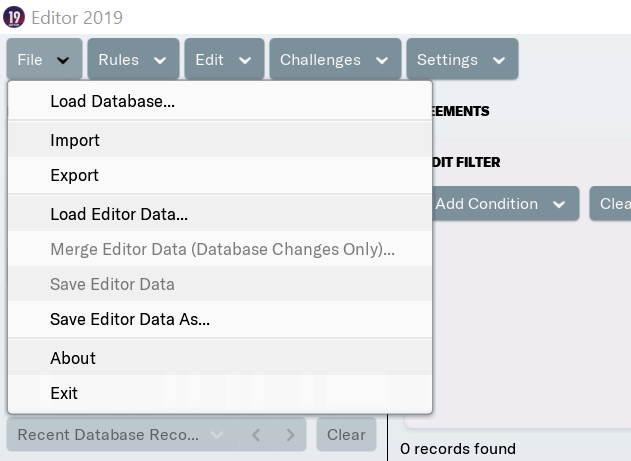Open the Rules dropdown menu
The width and height of the screenshot is (631, 461).
pyautogui.click(x=133, y=60)
